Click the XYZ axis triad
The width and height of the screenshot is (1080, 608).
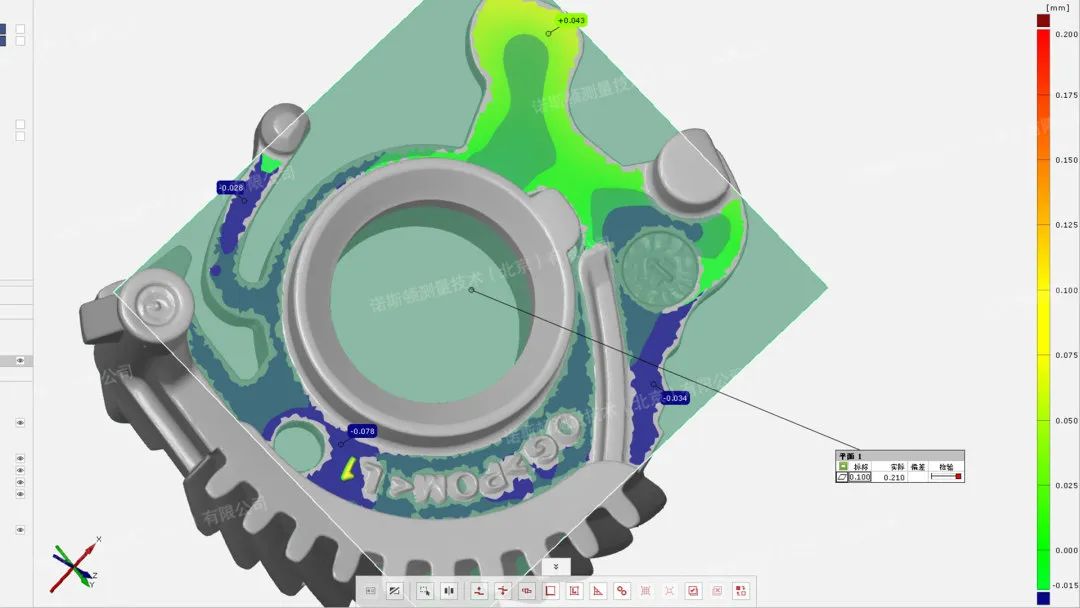[x=73, y=567]
